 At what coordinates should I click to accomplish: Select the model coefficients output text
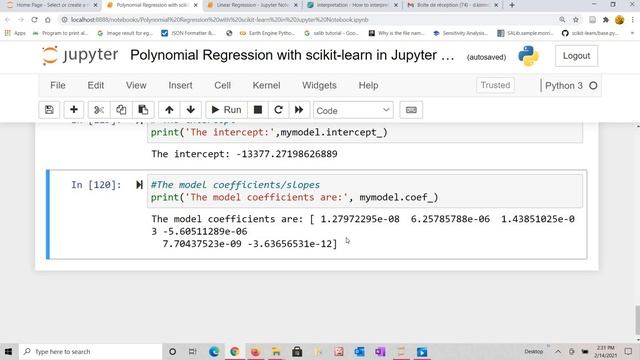tap(363, 231)
